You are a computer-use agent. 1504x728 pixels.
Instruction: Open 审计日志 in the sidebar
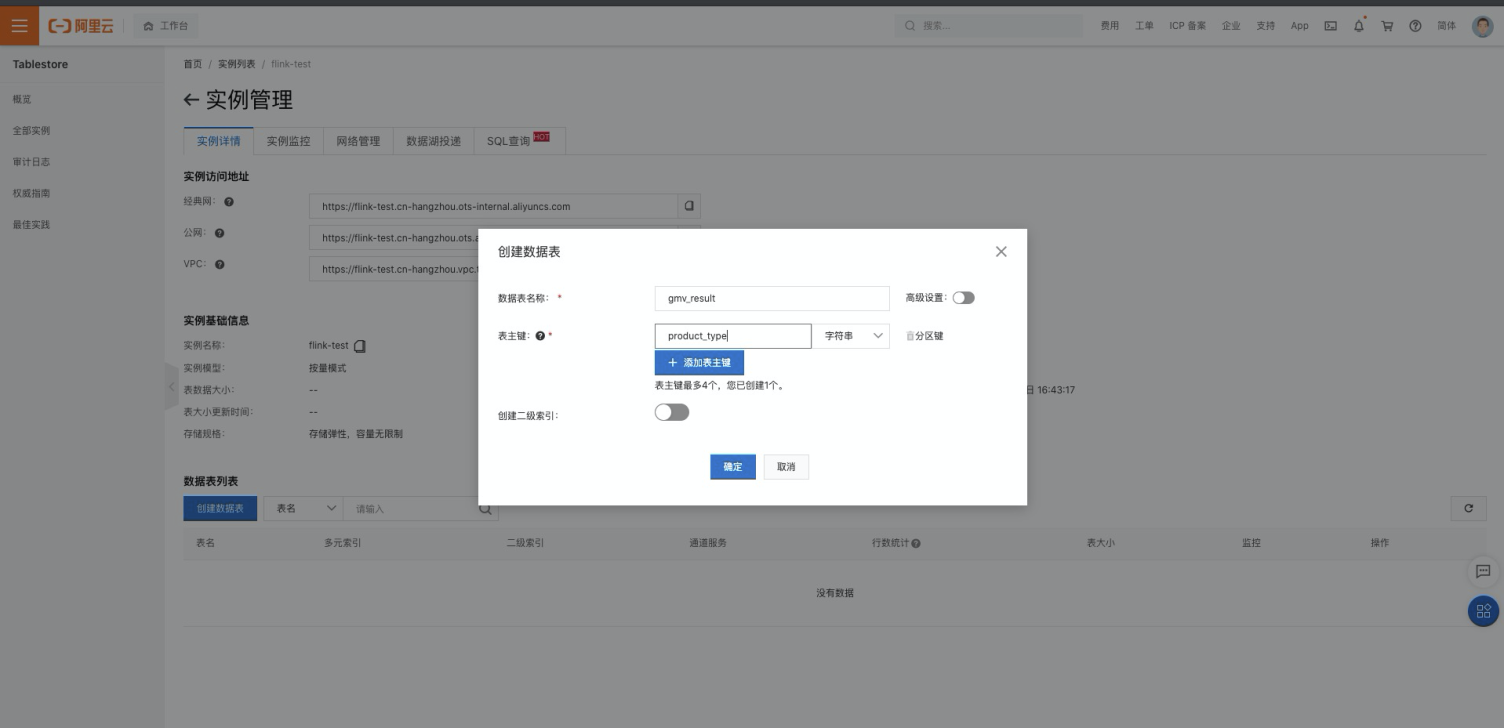point(31,161)
